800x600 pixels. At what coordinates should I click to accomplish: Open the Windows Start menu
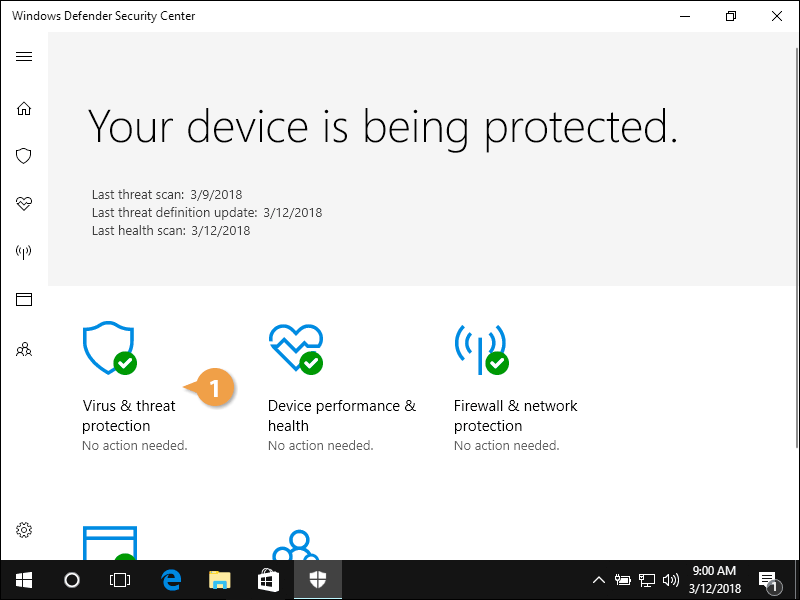[x=24, y=579]
